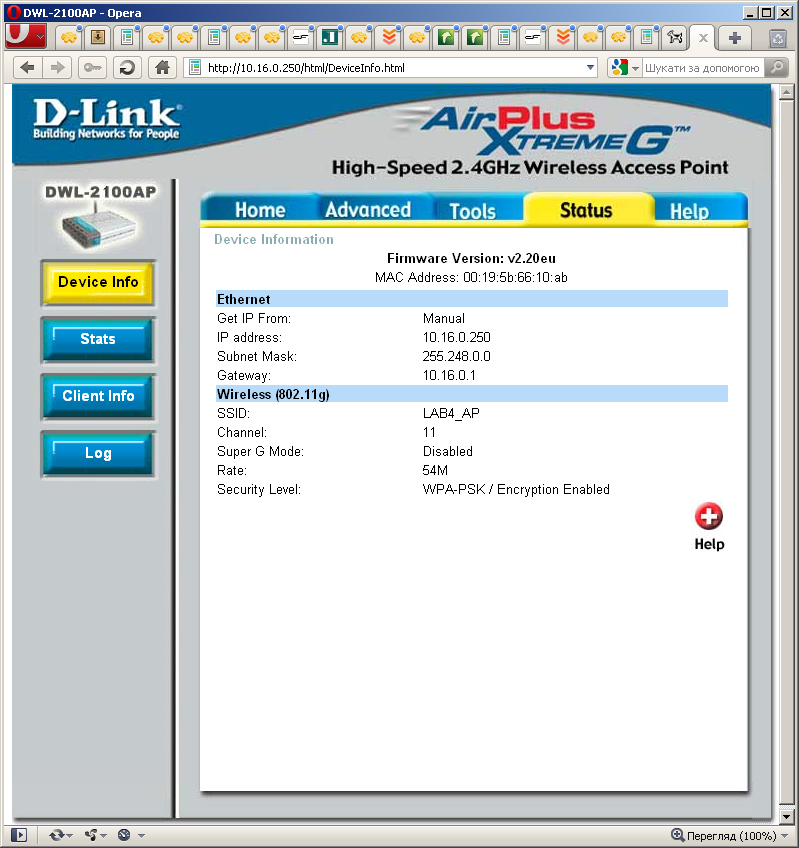Click the page scrollbar up arrow
799x848 pixels.
coord(786,92)
